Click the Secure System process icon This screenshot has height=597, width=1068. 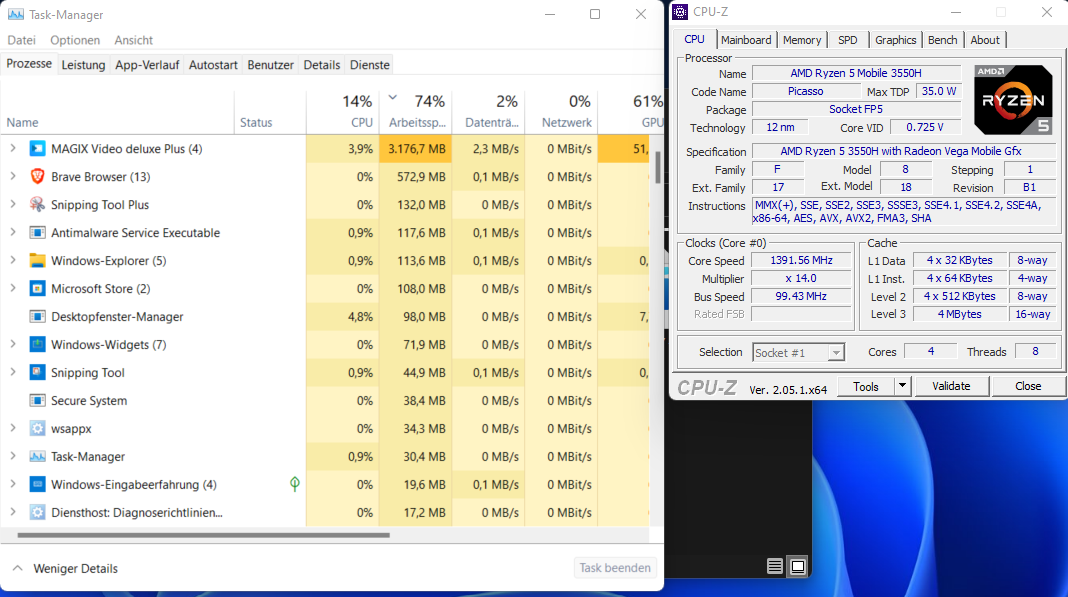click(37, 400)
